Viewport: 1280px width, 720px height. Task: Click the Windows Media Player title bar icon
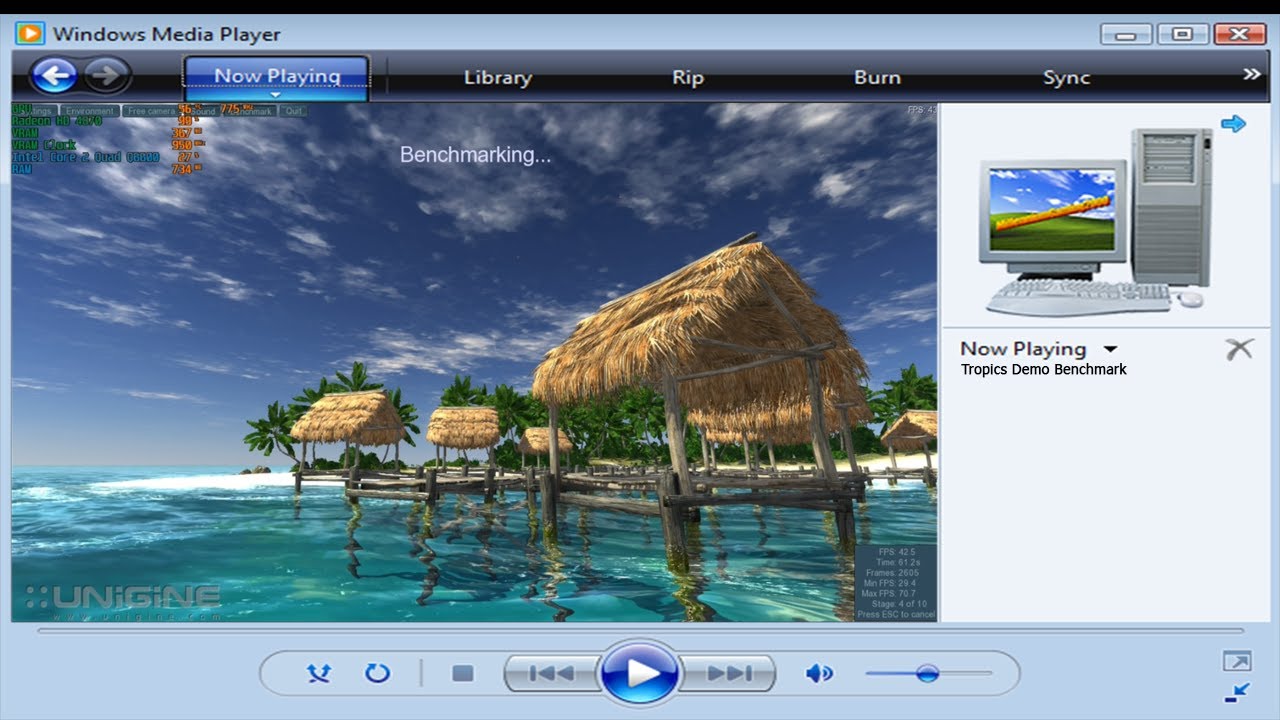29,33
